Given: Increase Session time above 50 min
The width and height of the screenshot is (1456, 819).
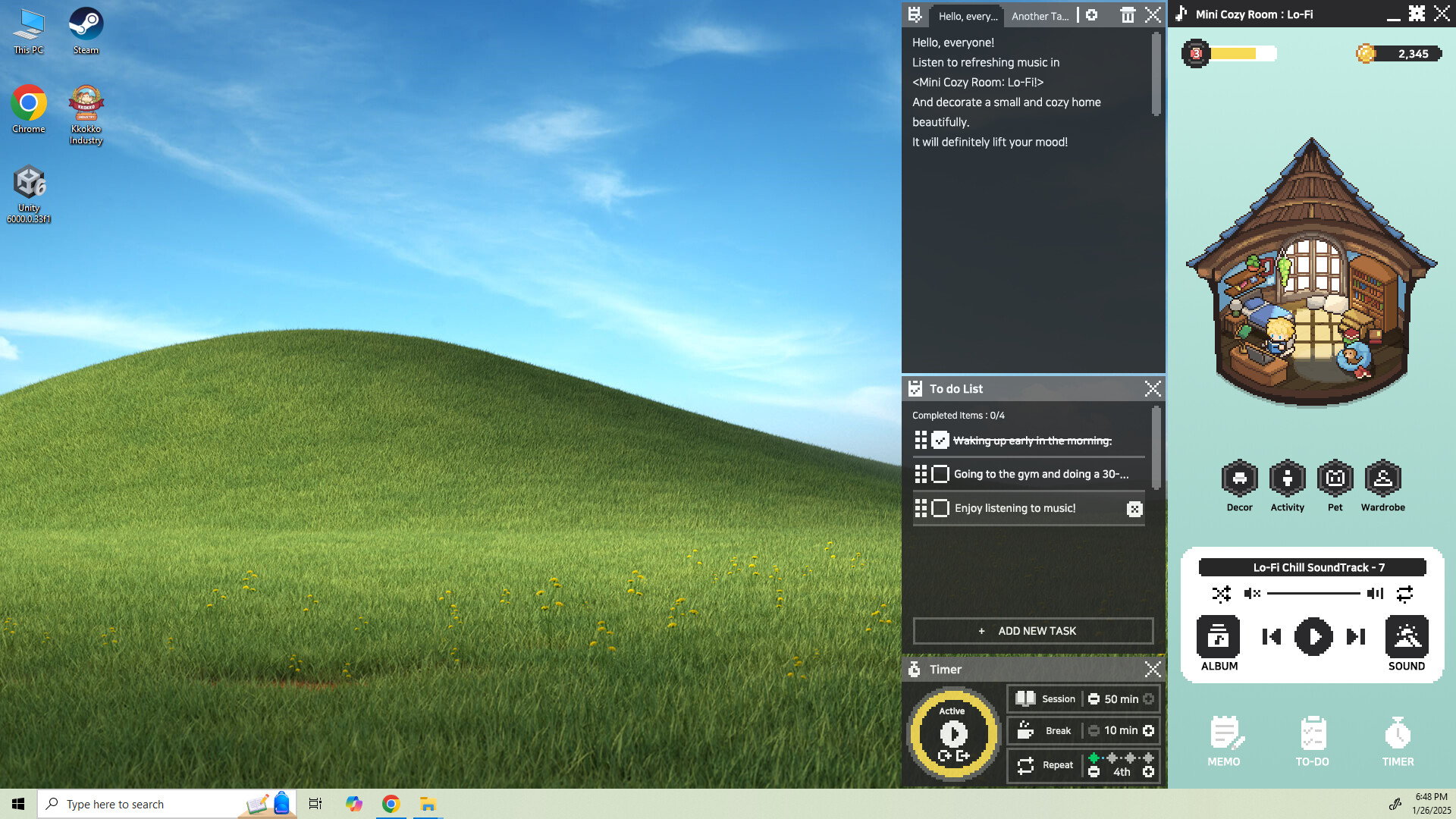Looking at the screenshot, I should [x=1148, y=699].
